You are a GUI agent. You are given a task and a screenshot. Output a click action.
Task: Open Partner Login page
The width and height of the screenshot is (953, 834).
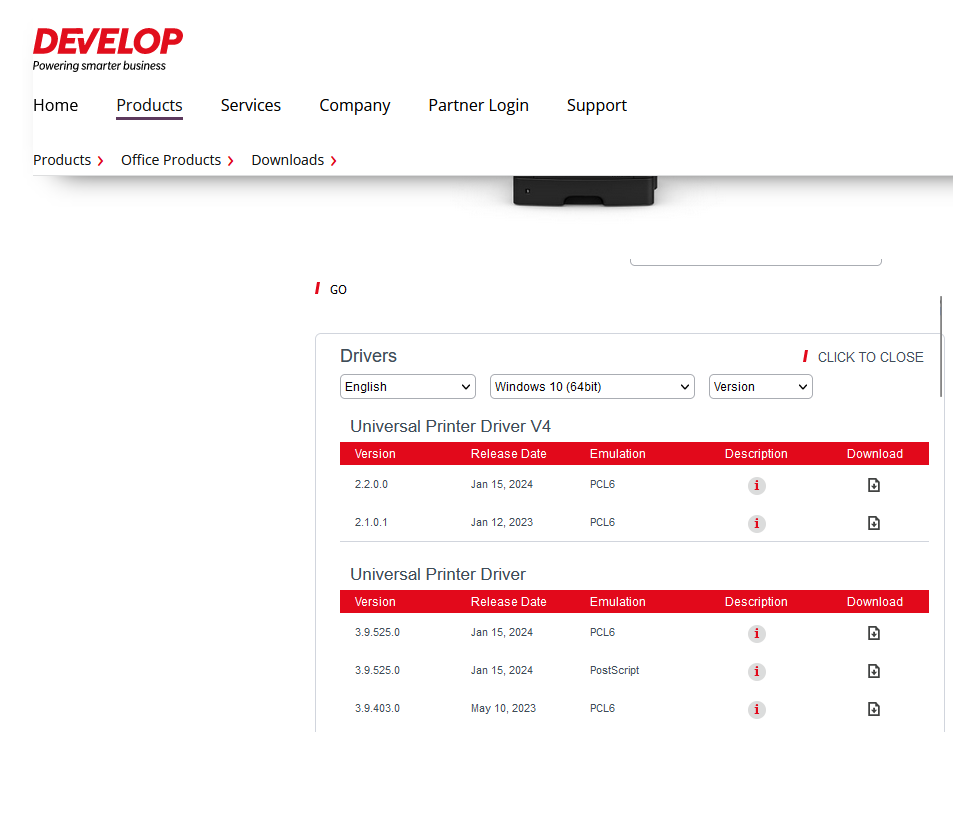pyautogui.click(x=478, y=106)
